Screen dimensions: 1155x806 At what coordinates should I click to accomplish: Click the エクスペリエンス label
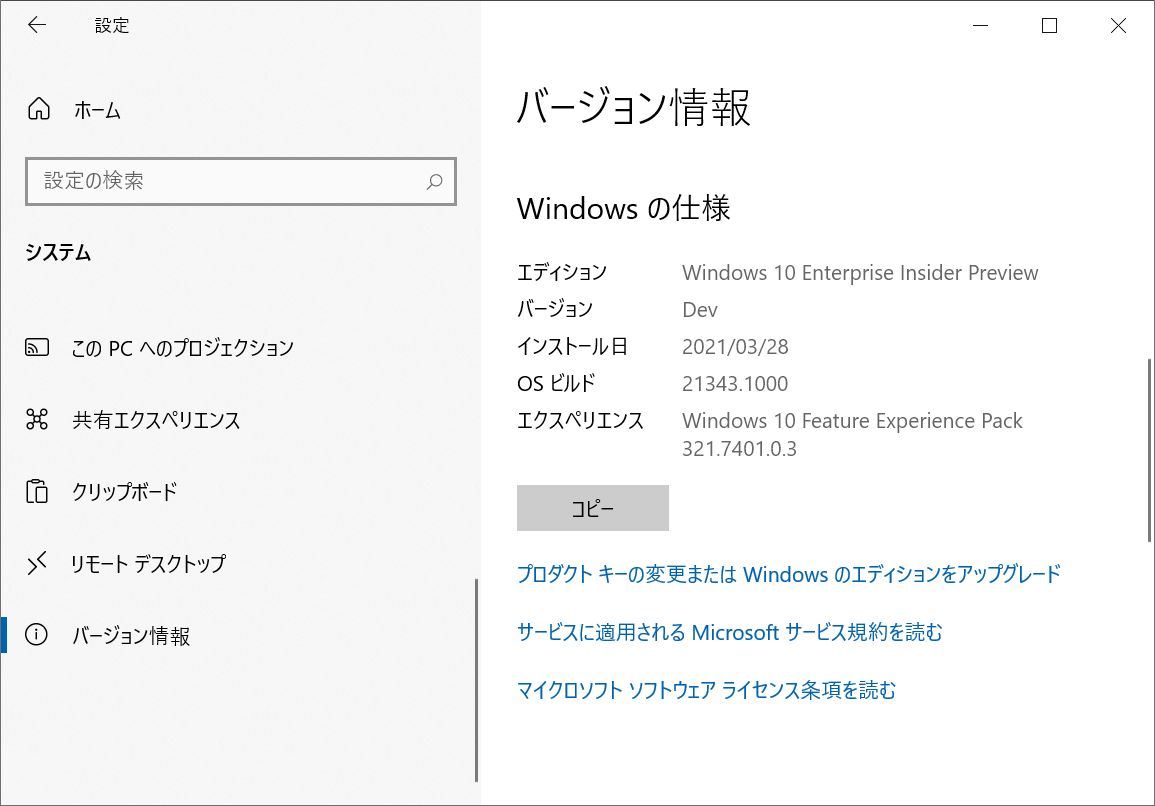580,421
